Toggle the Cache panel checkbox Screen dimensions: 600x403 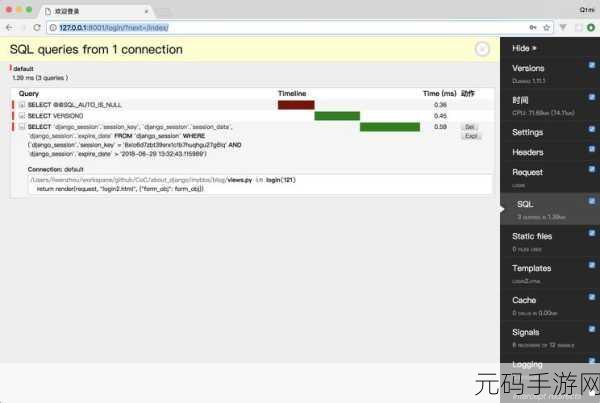click(592, 297)
